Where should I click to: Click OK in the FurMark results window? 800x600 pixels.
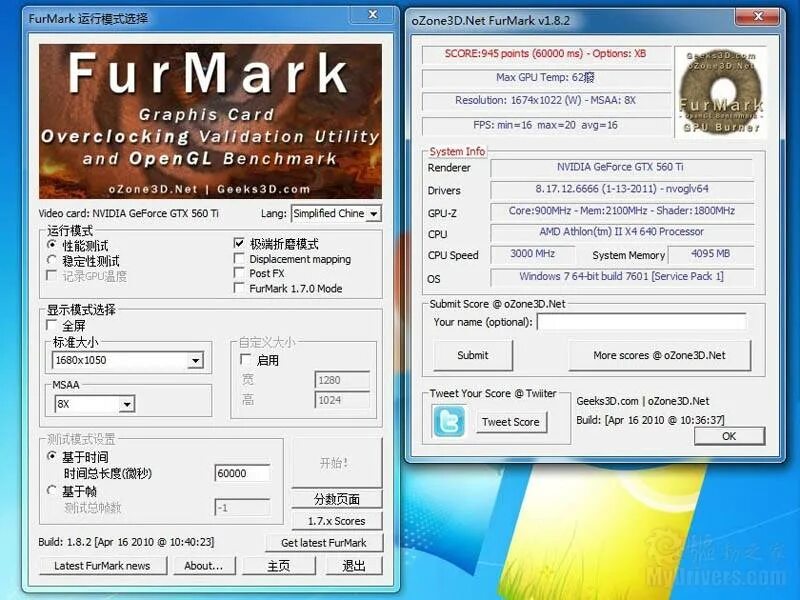pos(729,436)
